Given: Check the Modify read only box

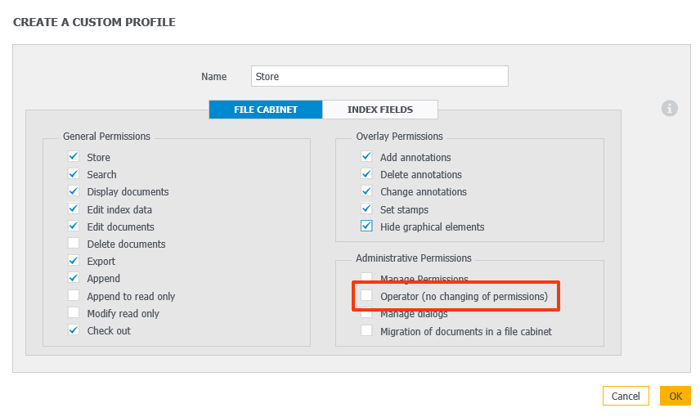Looking at the screenshot, I should (x=73, y=313).
